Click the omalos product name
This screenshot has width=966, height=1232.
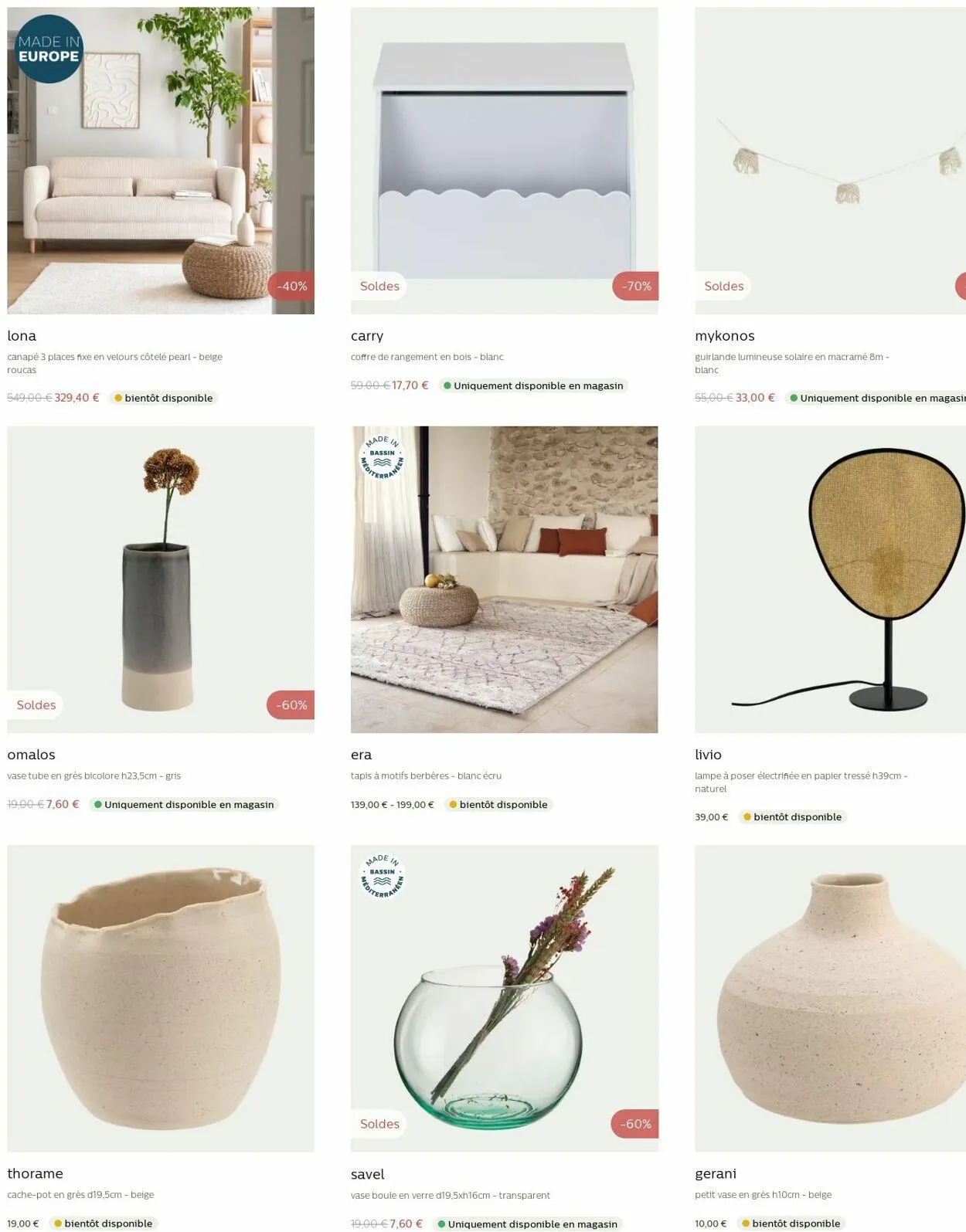pyautogui.click(x=31, y=755)
